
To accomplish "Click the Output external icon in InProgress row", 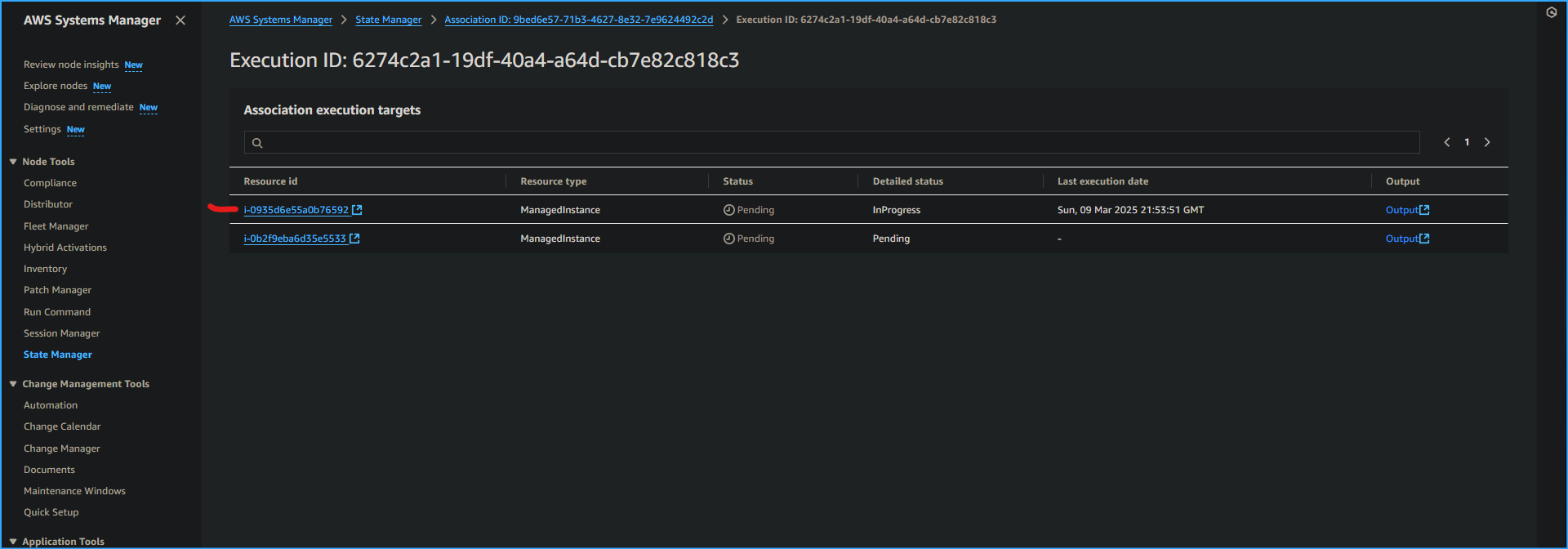I will coord(1424,210).
